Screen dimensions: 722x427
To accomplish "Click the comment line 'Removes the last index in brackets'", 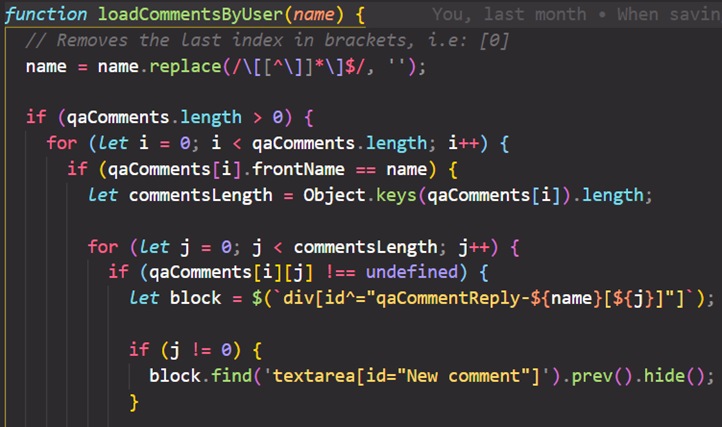I will point(267,41).
